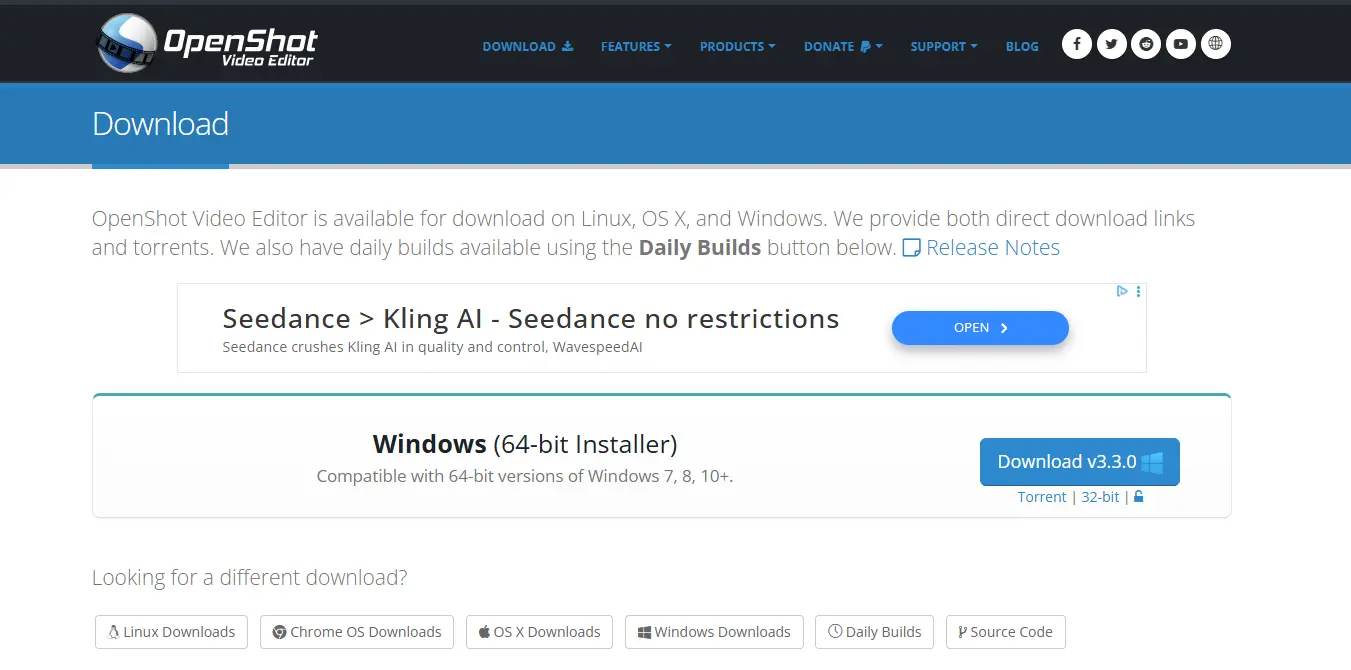The width and height of the screenshot is (1351, 670).
Task: Open the Daily Builds downloads
Action: (x=874, y=631)
